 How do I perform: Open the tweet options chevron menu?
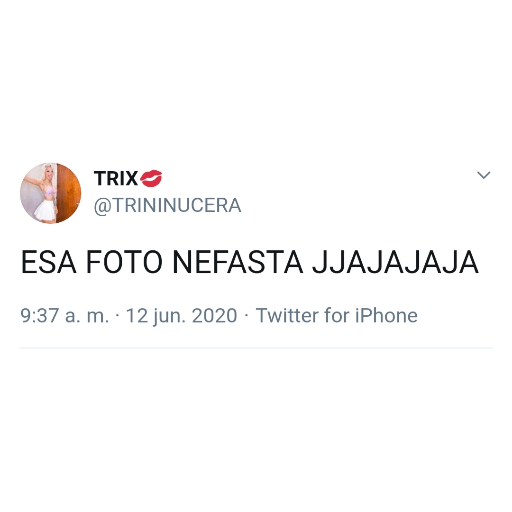click(x=483, y=175)
